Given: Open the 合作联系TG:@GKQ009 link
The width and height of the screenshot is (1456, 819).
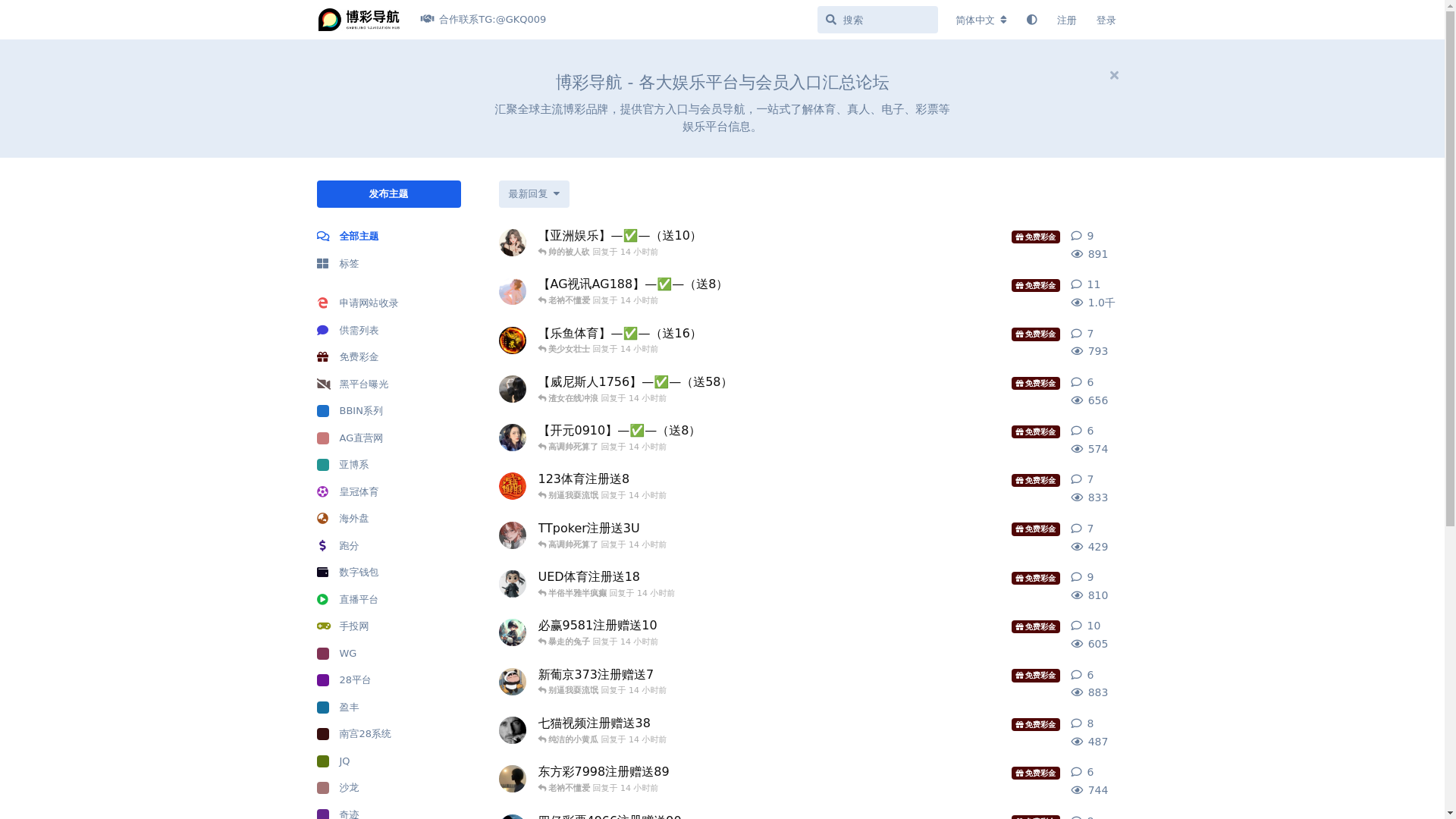Looking at the screenshot, I should [484, 20].
